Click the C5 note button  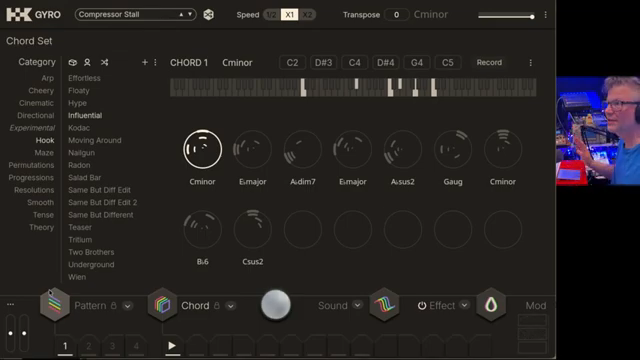[x=448, y=62]
